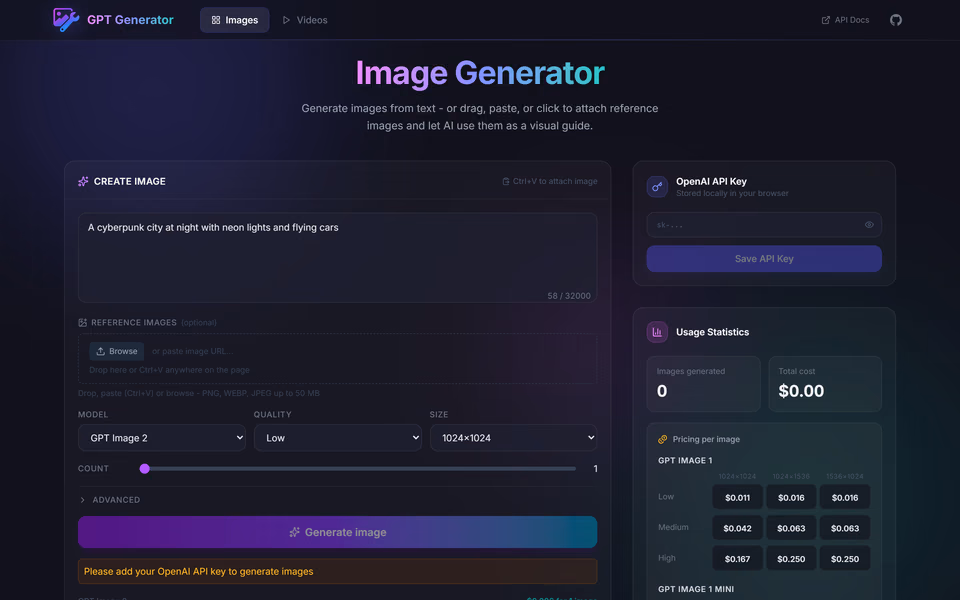Click the sk-... API key input field
Screen dimensions: 960x600
click(763, 225)
